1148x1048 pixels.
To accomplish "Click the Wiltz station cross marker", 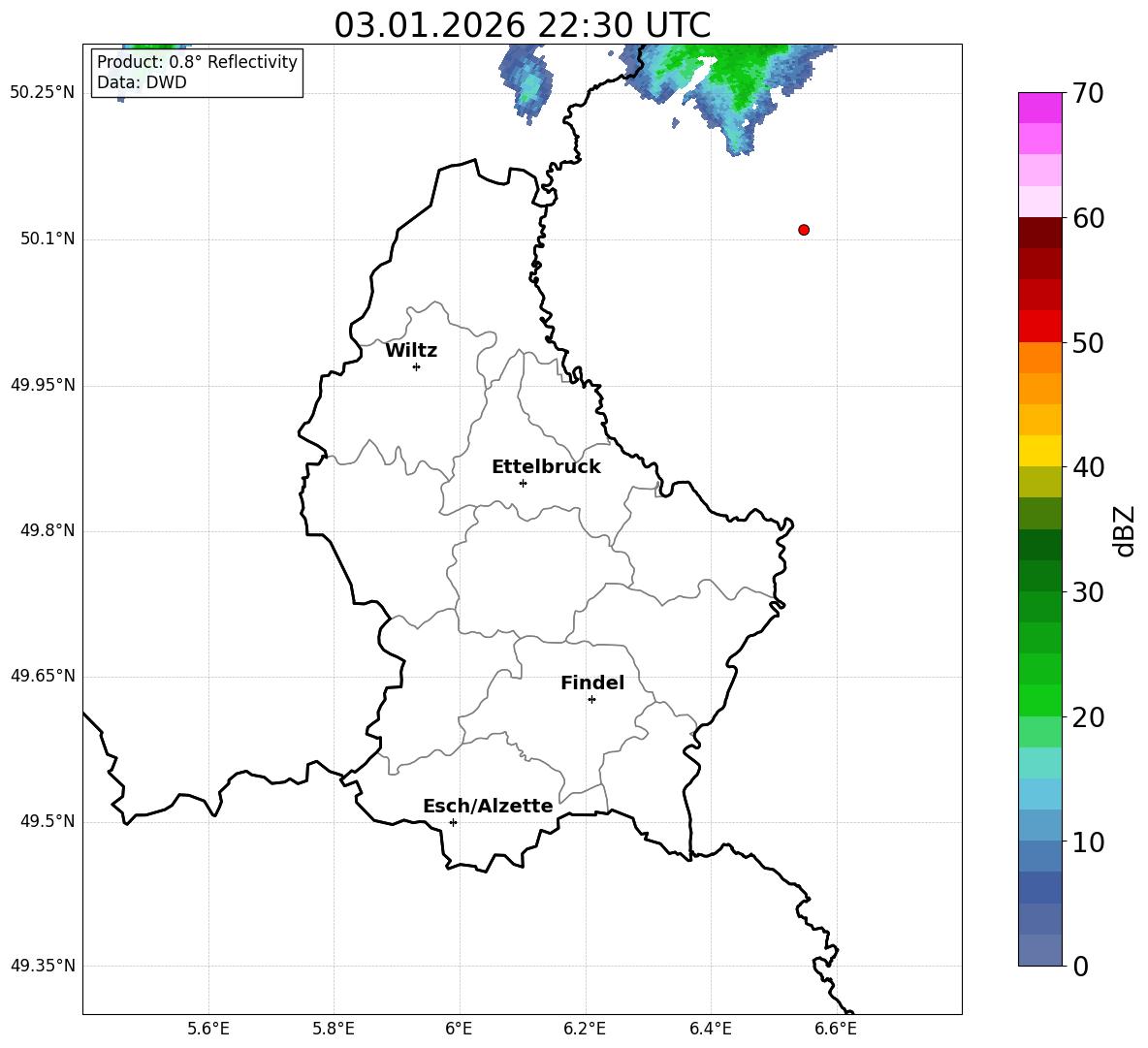I will coord(416,366).
